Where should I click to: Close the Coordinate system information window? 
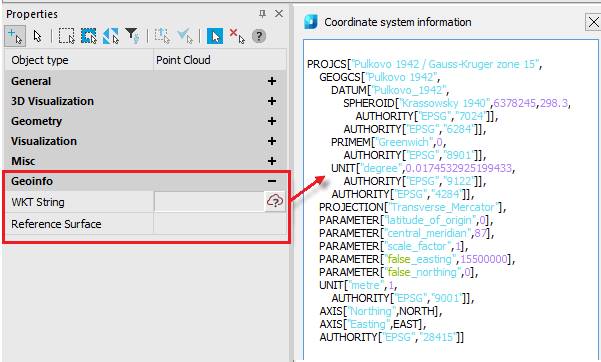[x=593, y=22]
